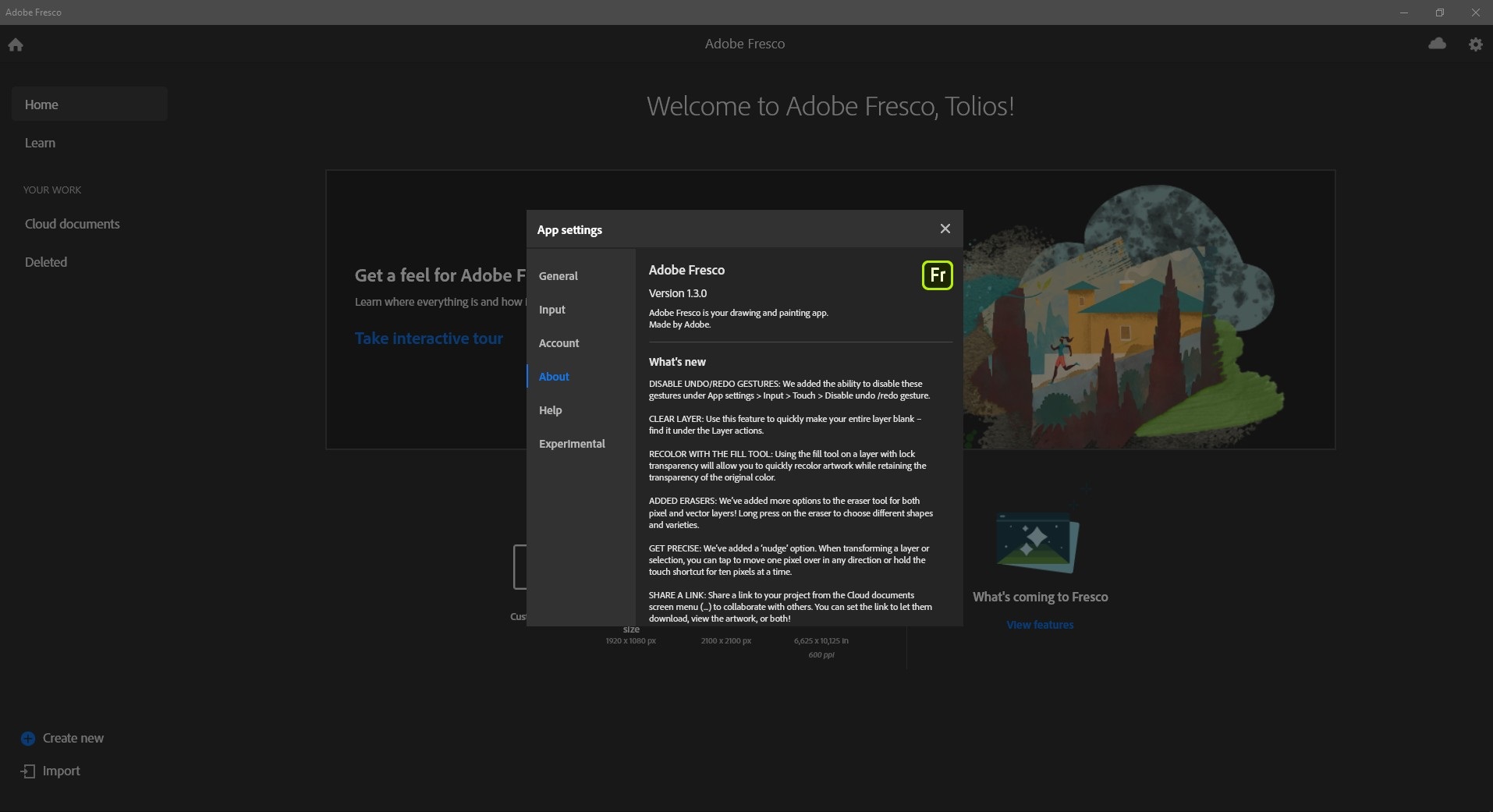
Task: Open app settings gear icon
Action: tap(1475, 44)
